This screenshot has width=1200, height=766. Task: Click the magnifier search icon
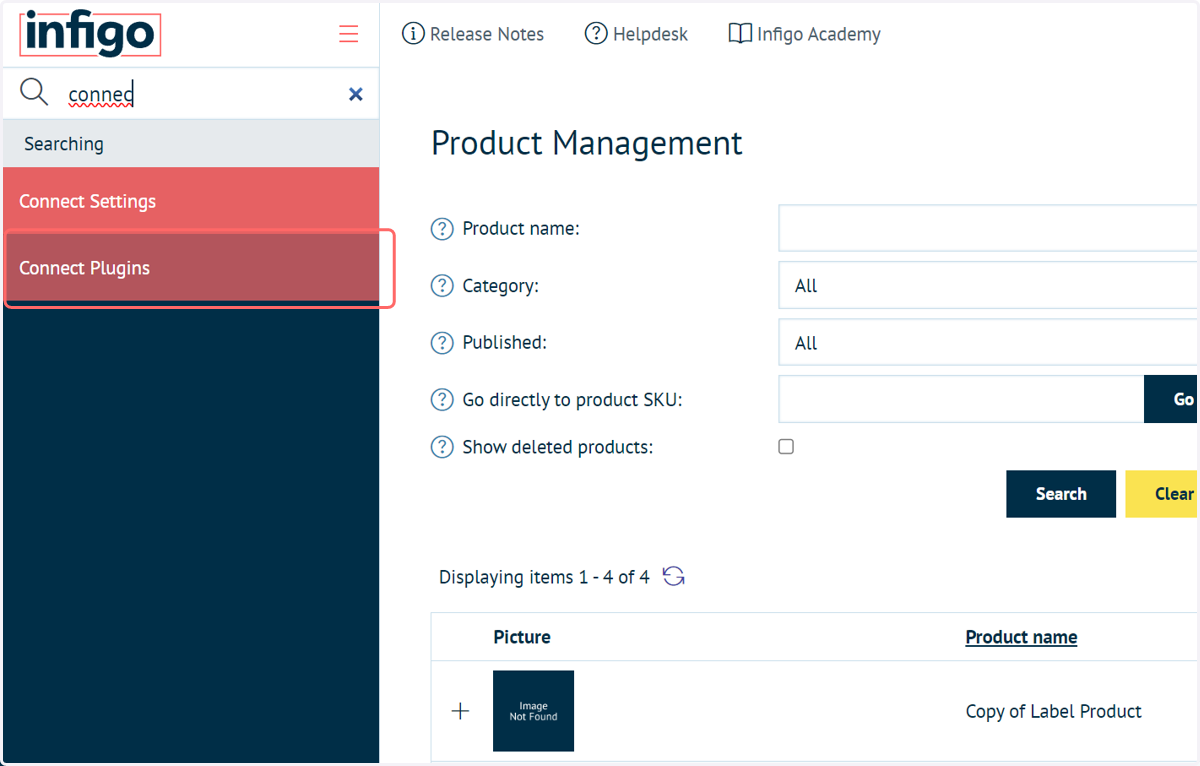pos(34,93)
